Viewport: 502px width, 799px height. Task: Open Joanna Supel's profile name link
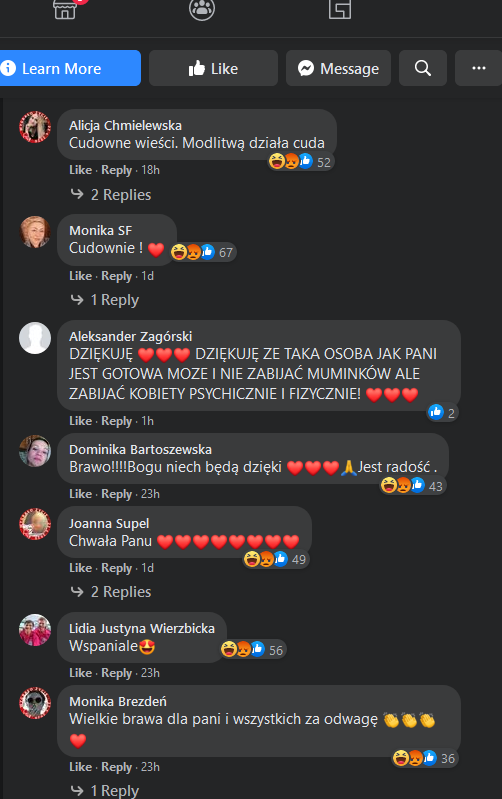pyautogui.click(x=109, y=523)
